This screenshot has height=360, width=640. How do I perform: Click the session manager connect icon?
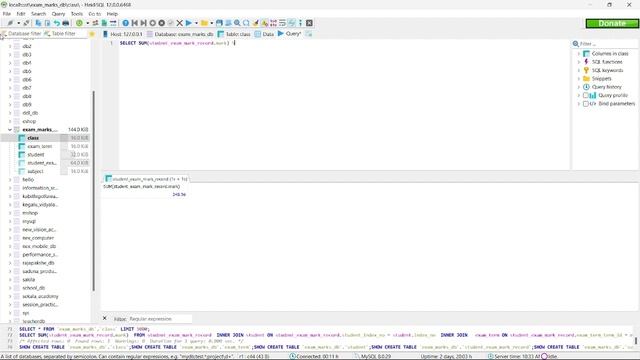10,23
